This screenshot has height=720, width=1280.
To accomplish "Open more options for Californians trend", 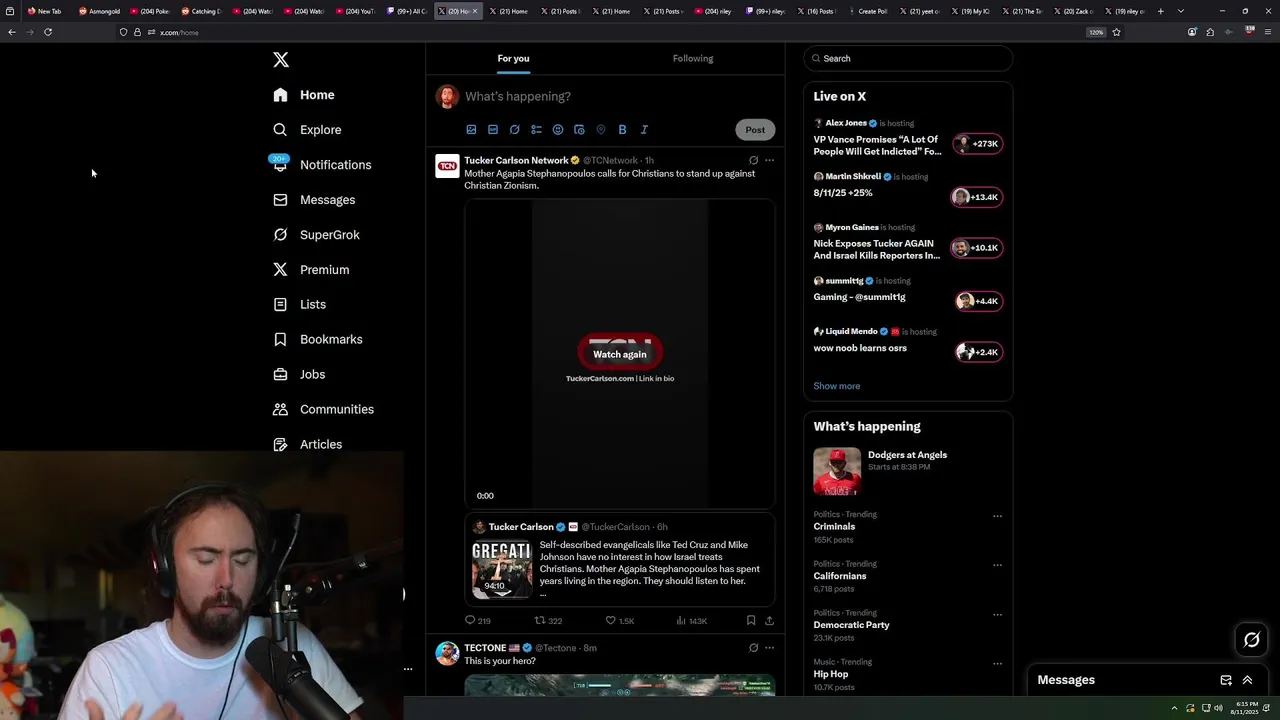I will 997,565.
